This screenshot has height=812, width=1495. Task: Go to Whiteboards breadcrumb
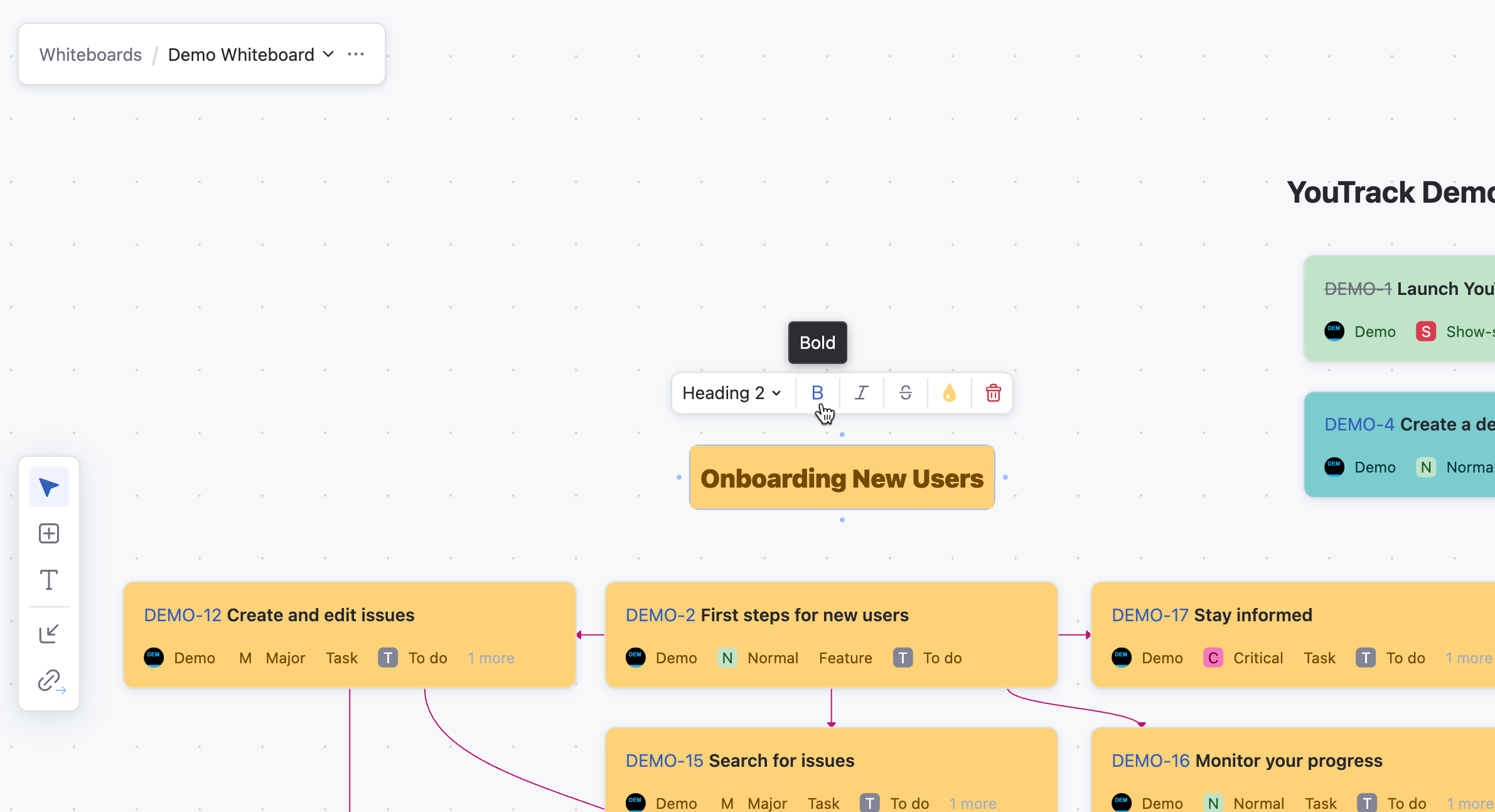tap(90, 55)
